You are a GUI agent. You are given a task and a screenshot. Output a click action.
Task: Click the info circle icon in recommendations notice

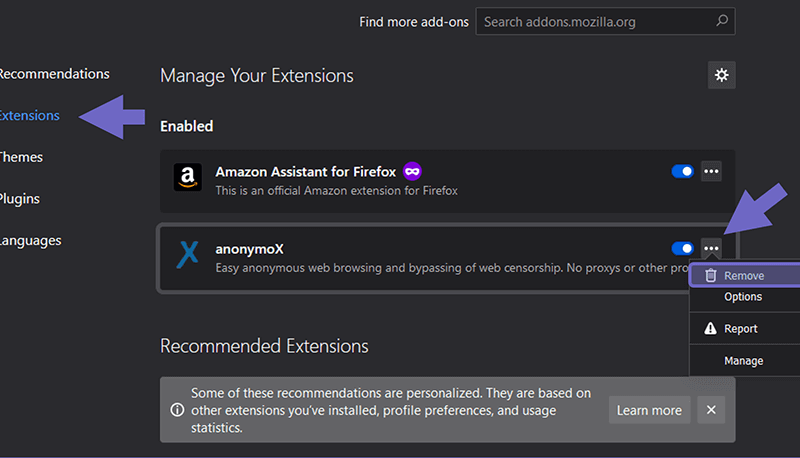pos(177,410)
